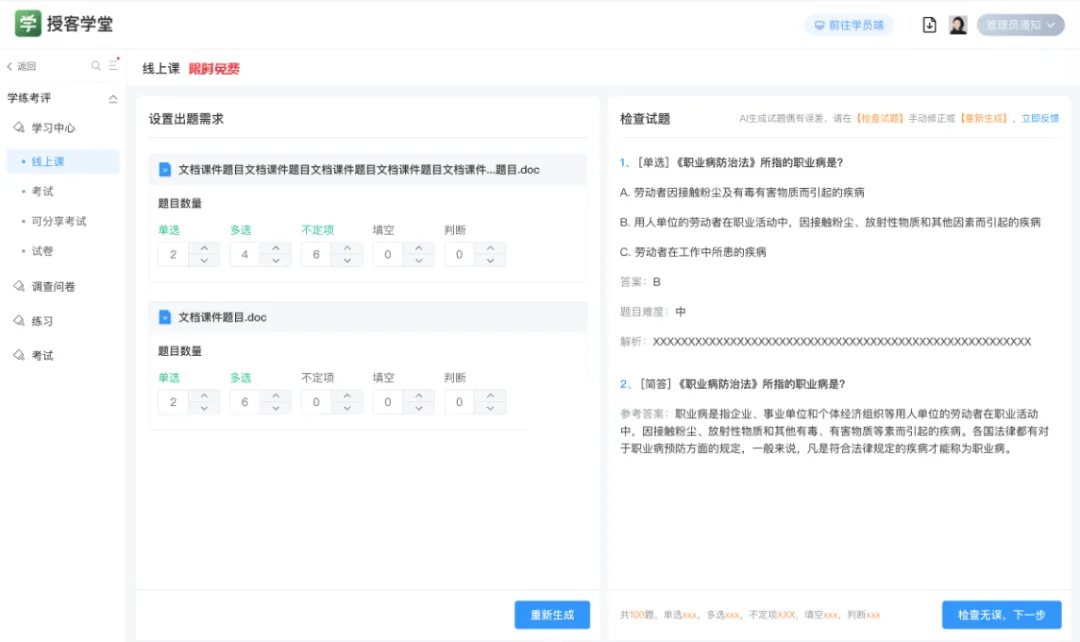
Task: Go back using the 返回 arrow
Action: [x=10, y=67]
